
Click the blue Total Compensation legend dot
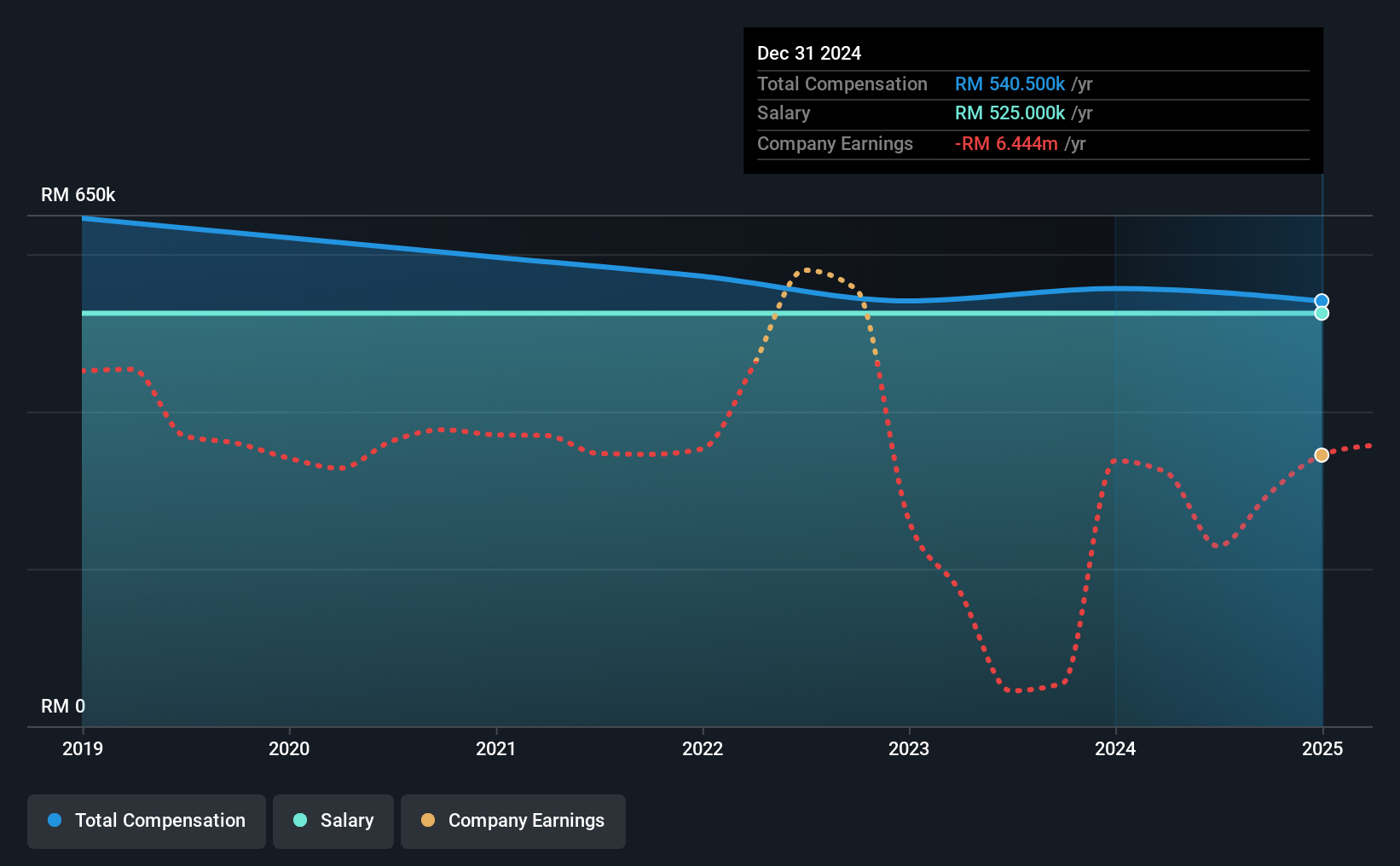click(x=55, y=820)
